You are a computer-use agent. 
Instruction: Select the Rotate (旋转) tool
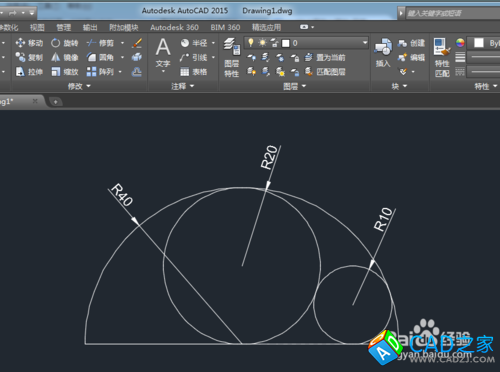65,43
